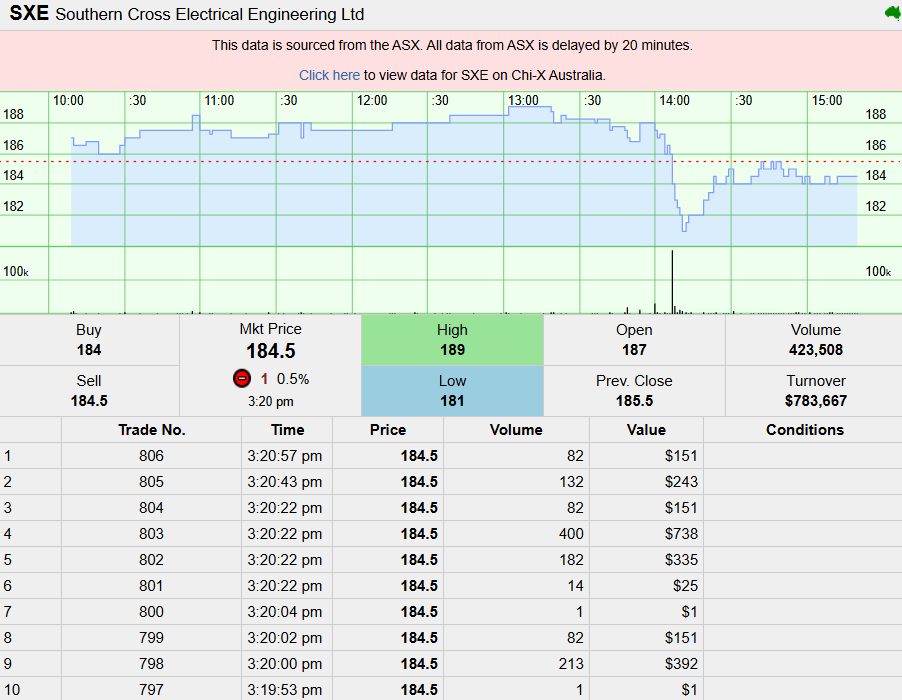Image resolution: width=902 pixels, height=700 pixels.
Task: Click the Conditions column header
Action: click(804, 430)
